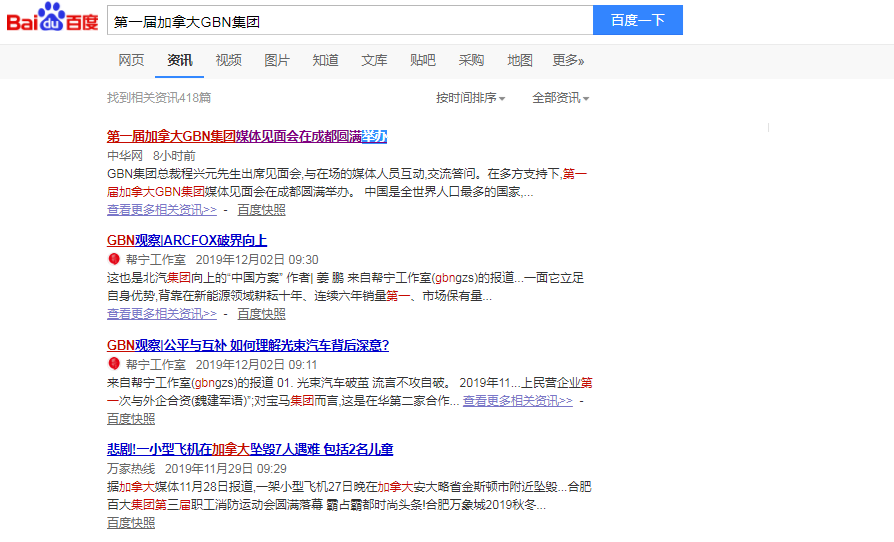
Task: Open the 按时间排序 sort dropdown
Action: tap(470, 98)
